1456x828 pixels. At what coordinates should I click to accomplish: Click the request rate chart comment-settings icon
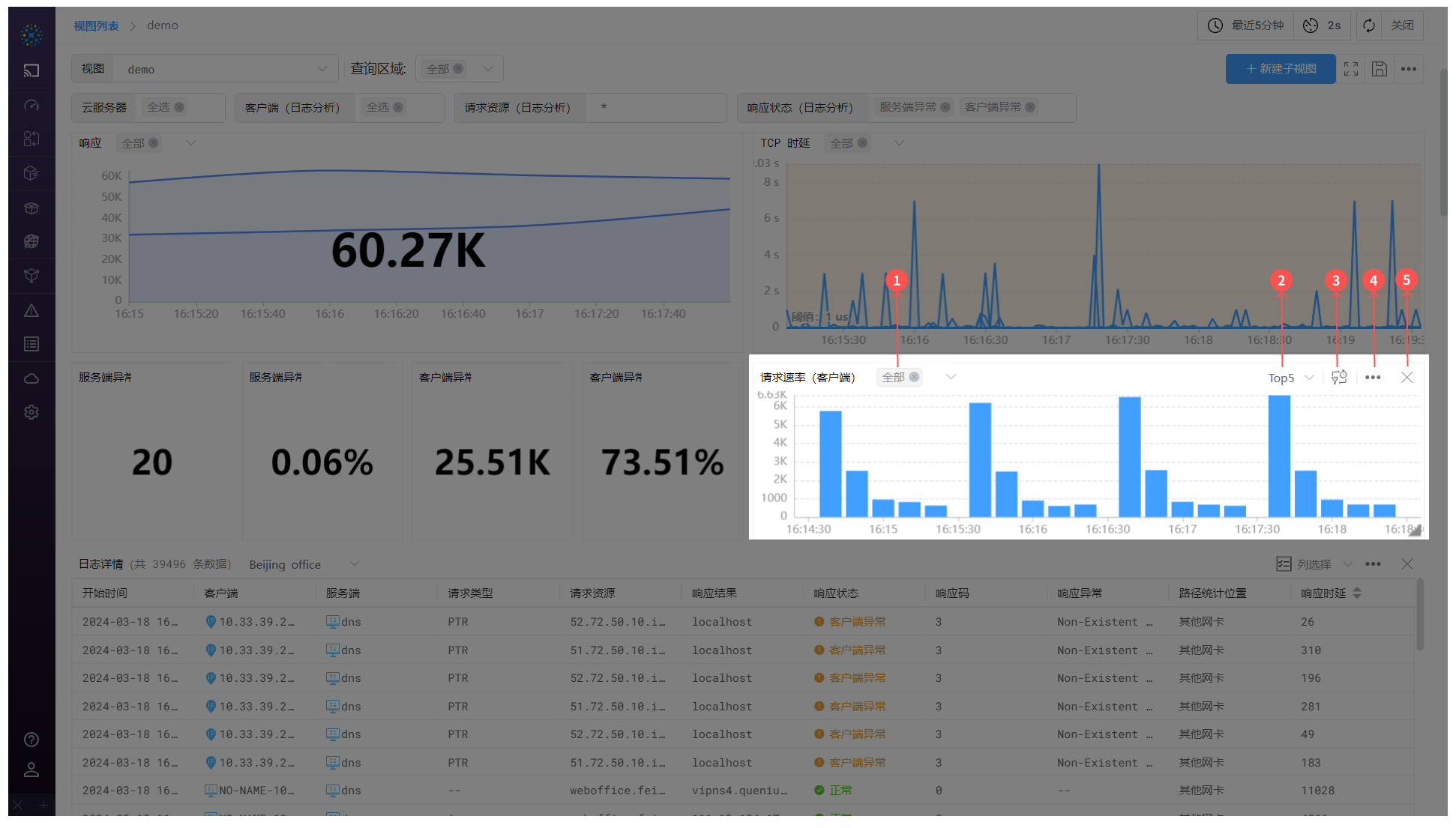1339,378
